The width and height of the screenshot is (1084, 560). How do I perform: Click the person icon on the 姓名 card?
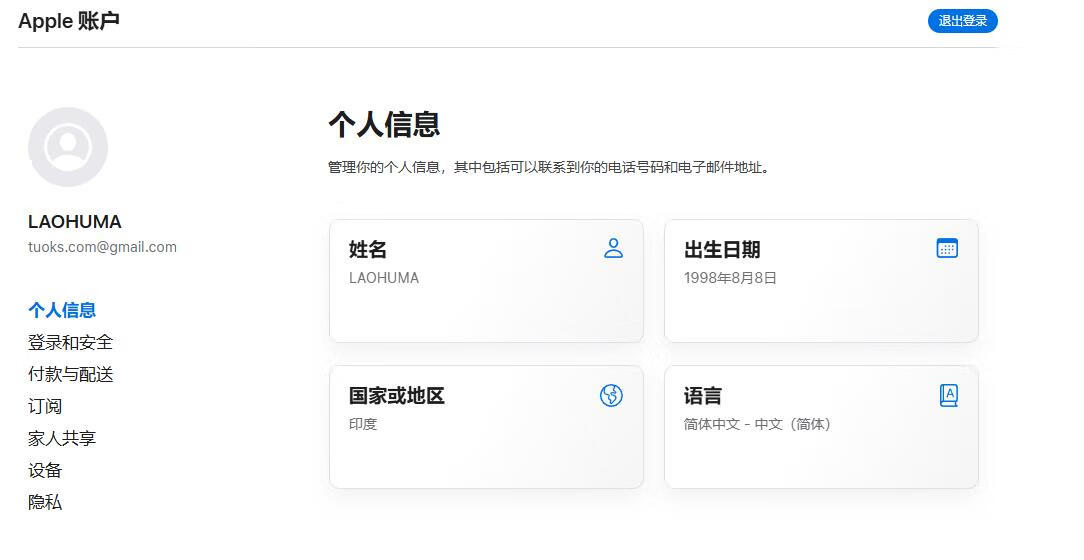point(614,249)
